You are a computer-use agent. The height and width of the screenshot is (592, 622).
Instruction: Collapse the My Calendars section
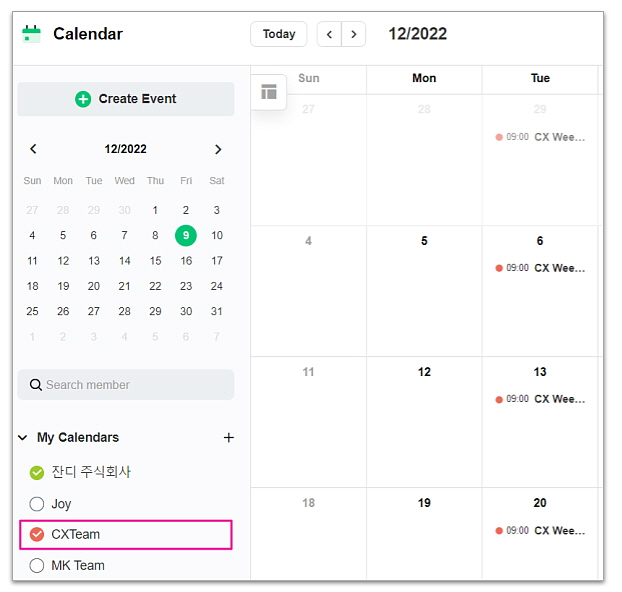click(23, 438)
